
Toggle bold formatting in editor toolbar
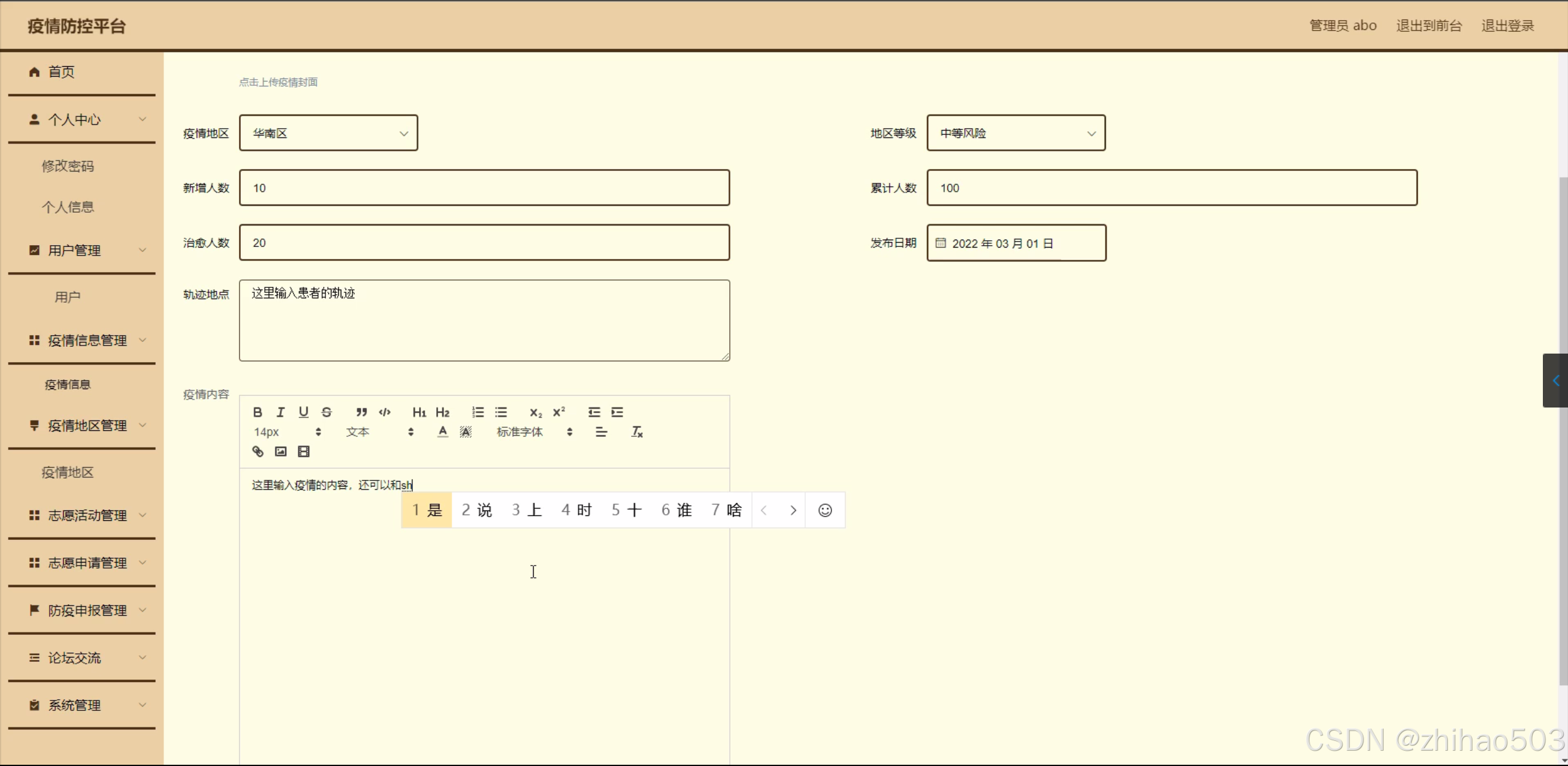point(257,412)
